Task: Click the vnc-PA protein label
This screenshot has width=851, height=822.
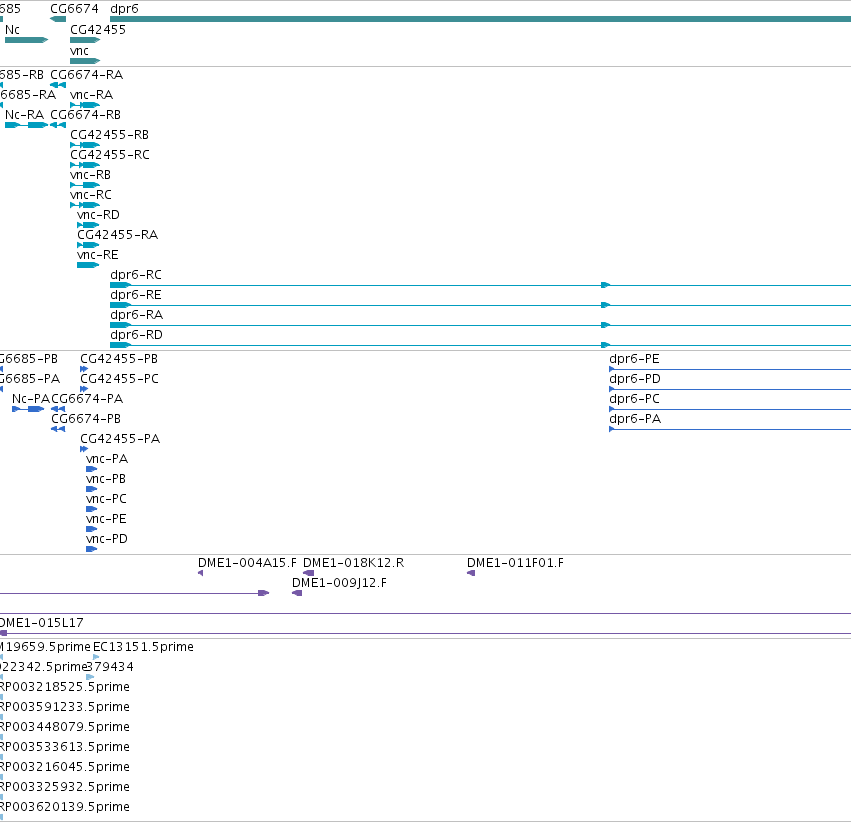Action: click(x=107, y=459)
